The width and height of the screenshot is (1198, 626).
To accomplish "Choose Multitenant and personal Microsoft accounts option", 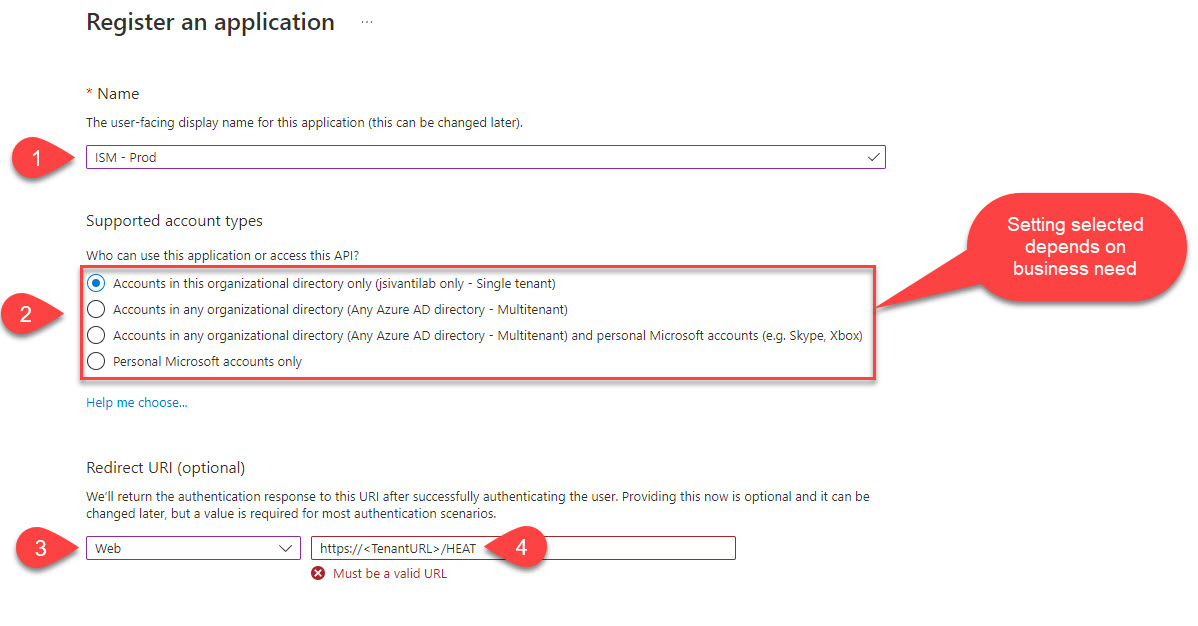I will (x=96, y=335).
